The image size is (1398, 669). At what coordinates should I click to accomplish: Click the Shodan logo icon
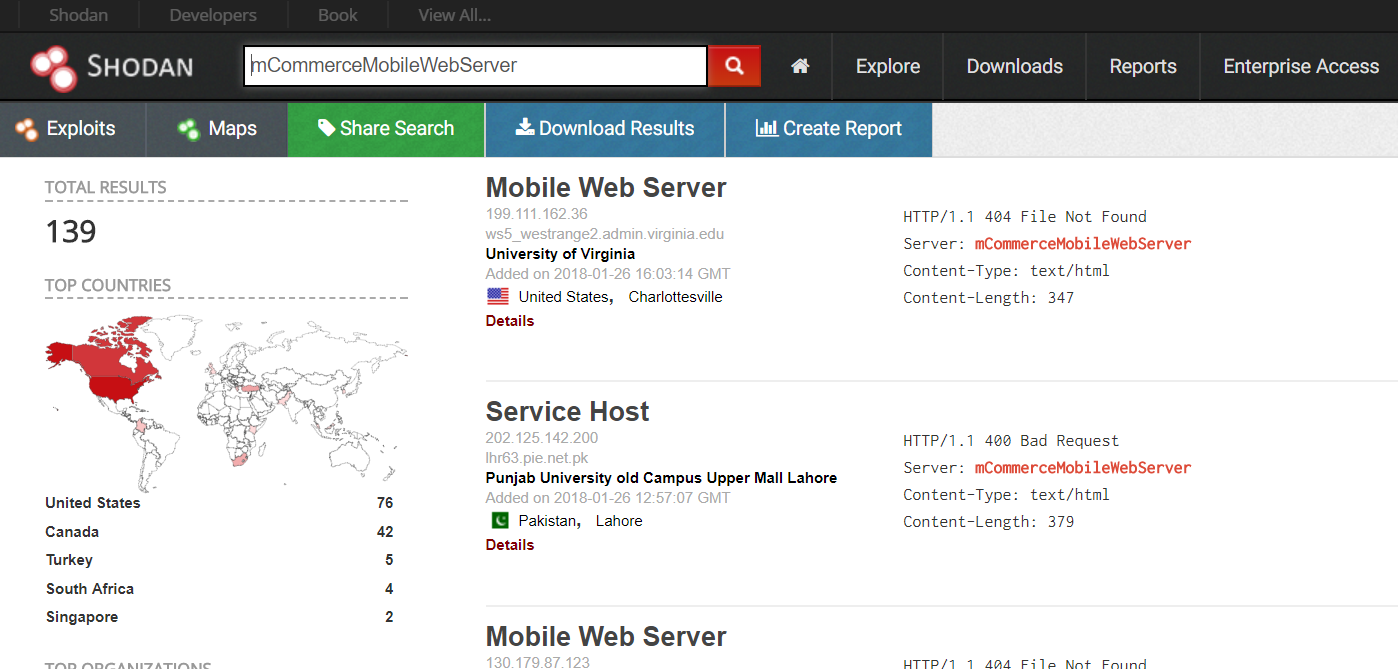click(53, 67)
